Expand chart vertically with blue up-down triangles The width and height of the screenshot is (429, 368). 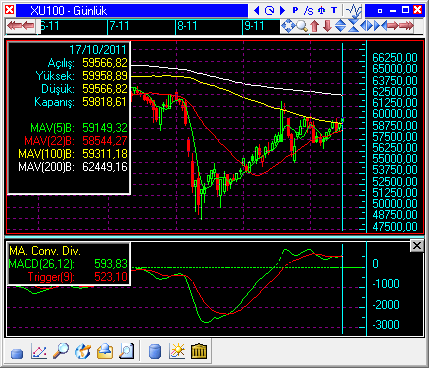click(x=340, y=26)
